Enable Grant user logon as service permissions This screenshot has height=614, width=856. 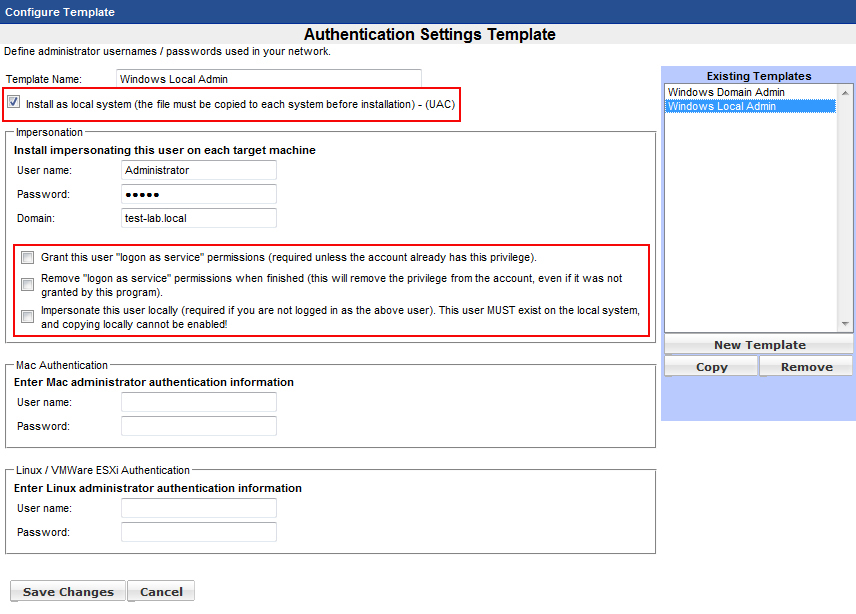pyautogui.click(x=28, y=258)
